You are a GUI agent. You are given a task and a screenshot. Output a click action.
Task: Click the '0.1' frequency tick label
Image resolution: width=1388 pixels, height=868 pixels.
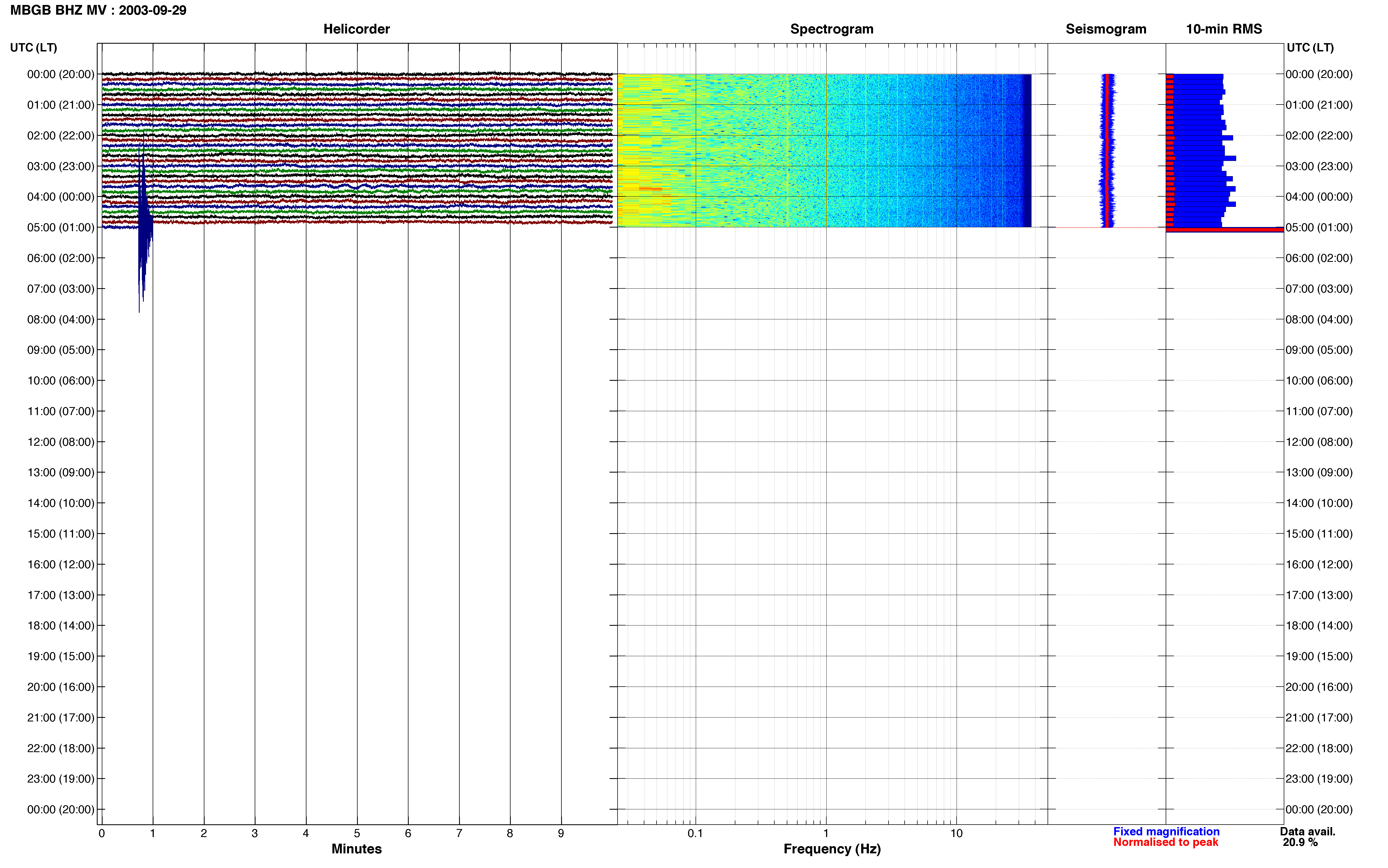tap(695, 833)
